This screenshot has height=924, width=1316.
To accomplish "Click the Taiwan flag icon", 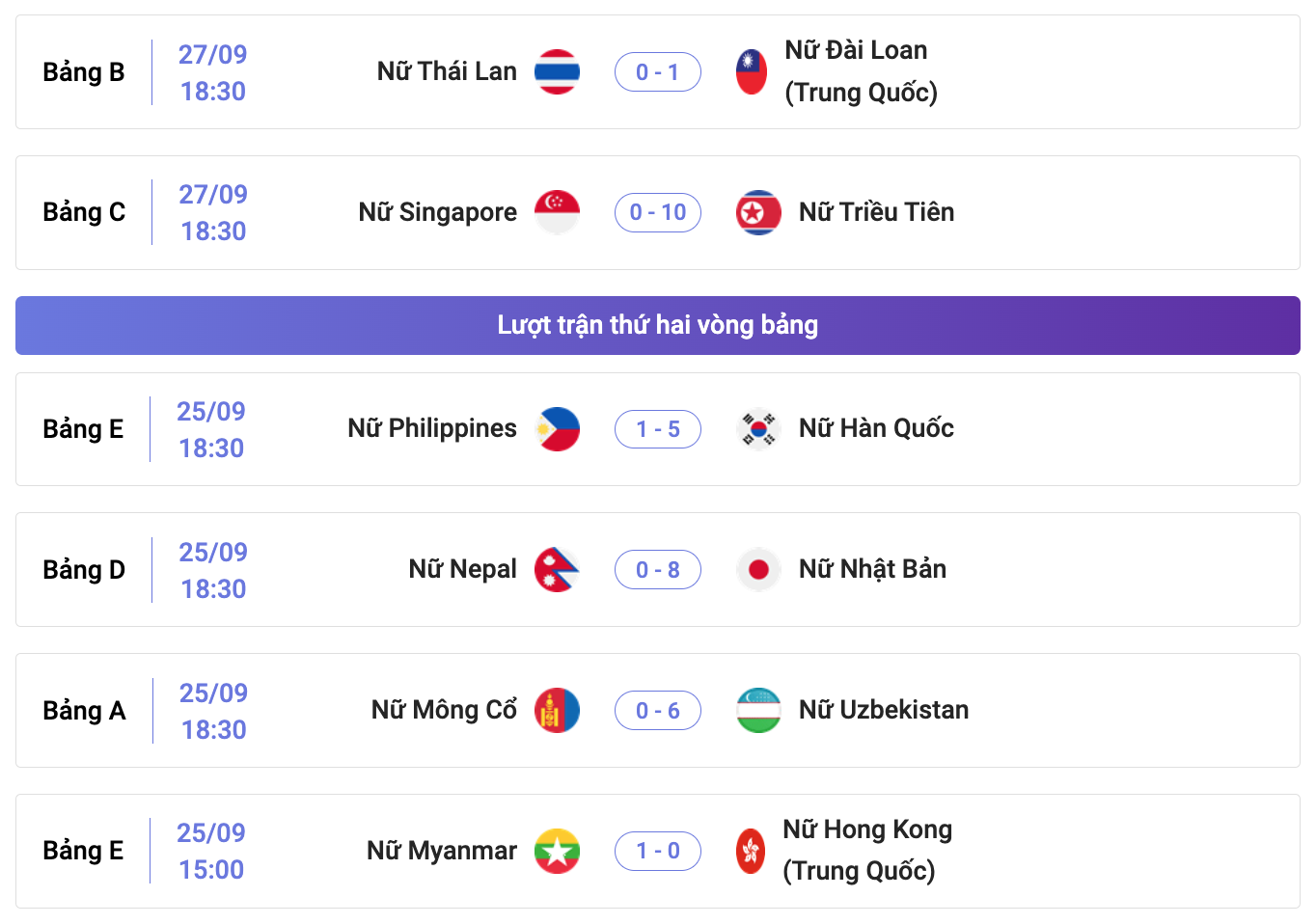I will (752, 72).
